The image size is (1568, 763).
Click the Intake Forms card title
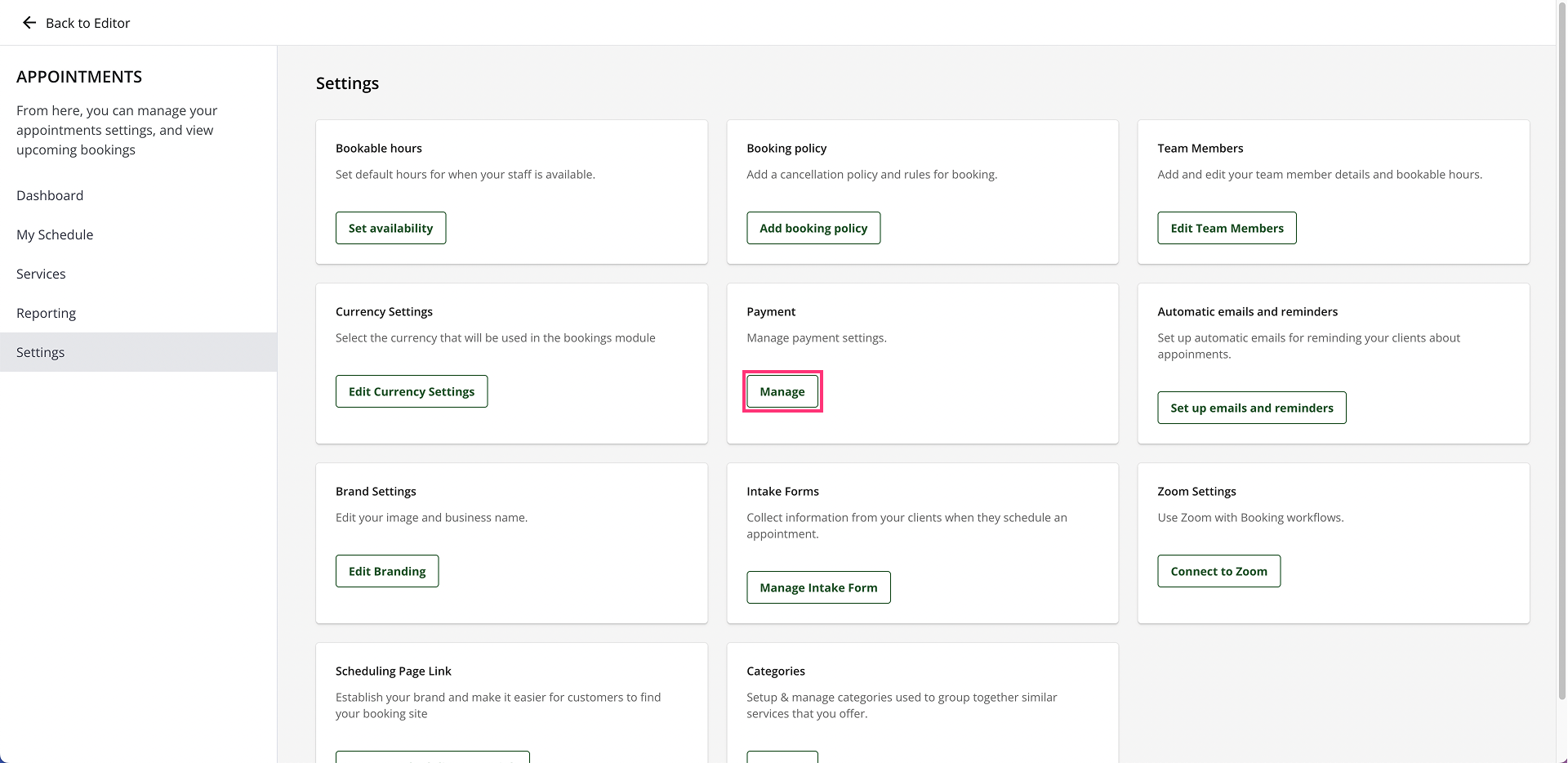pyautogui.click(x=782, y=491)
